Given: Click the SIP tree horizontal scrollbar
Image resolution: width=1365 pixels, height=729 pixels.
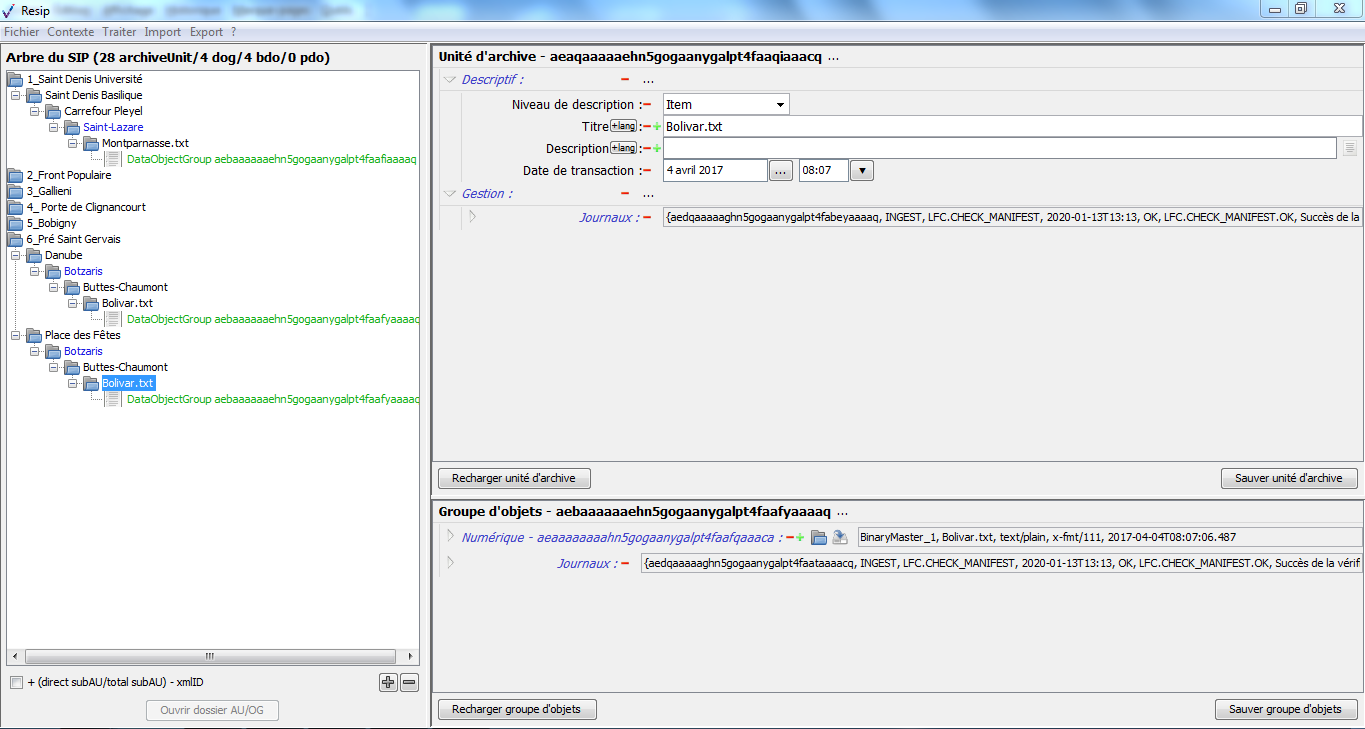Looking at the screenshot, I should (210, 657).
